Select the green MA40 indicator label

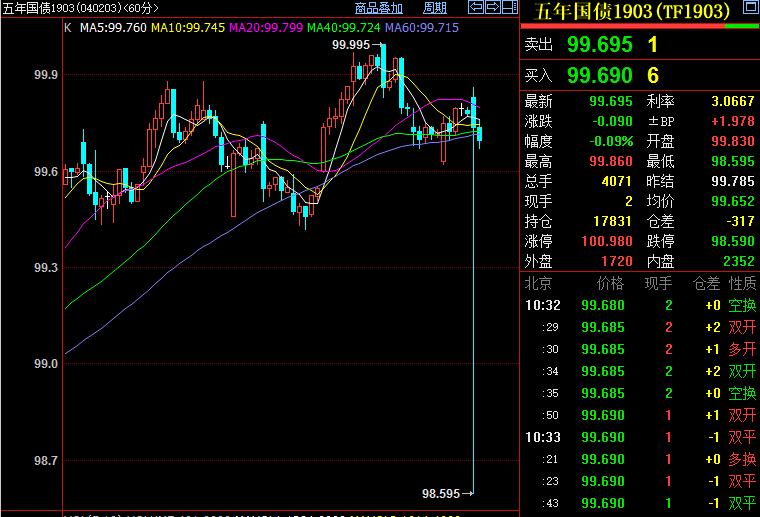coord(343,27)
